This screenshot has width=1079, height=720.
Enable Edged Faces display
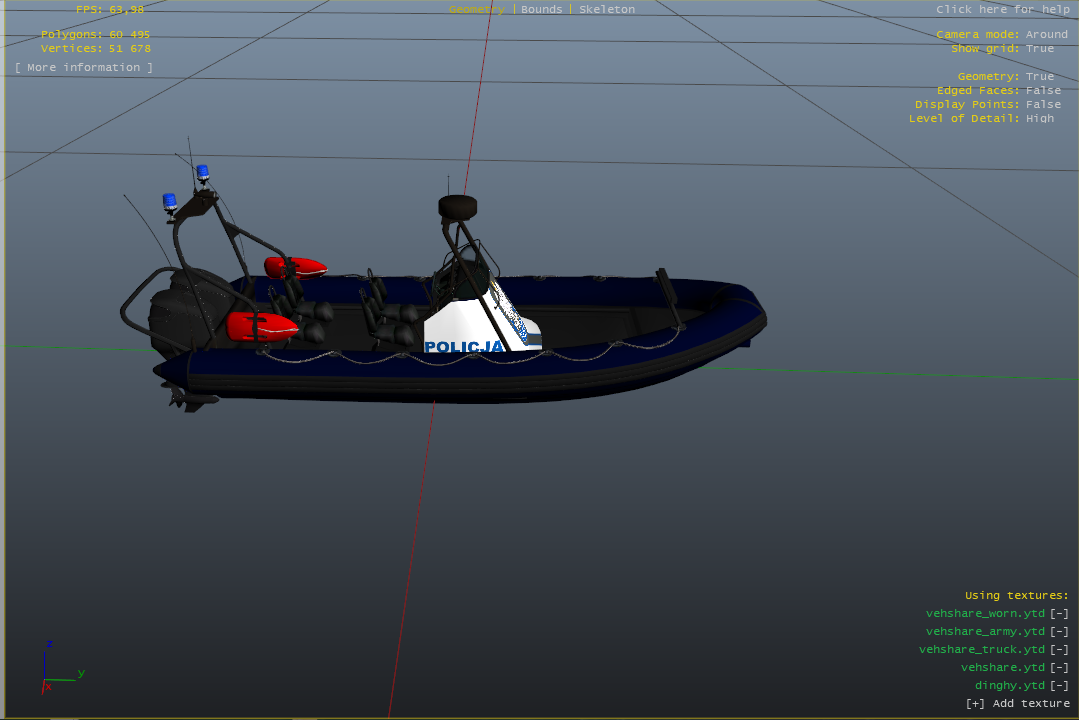(x=1043, y=91)
